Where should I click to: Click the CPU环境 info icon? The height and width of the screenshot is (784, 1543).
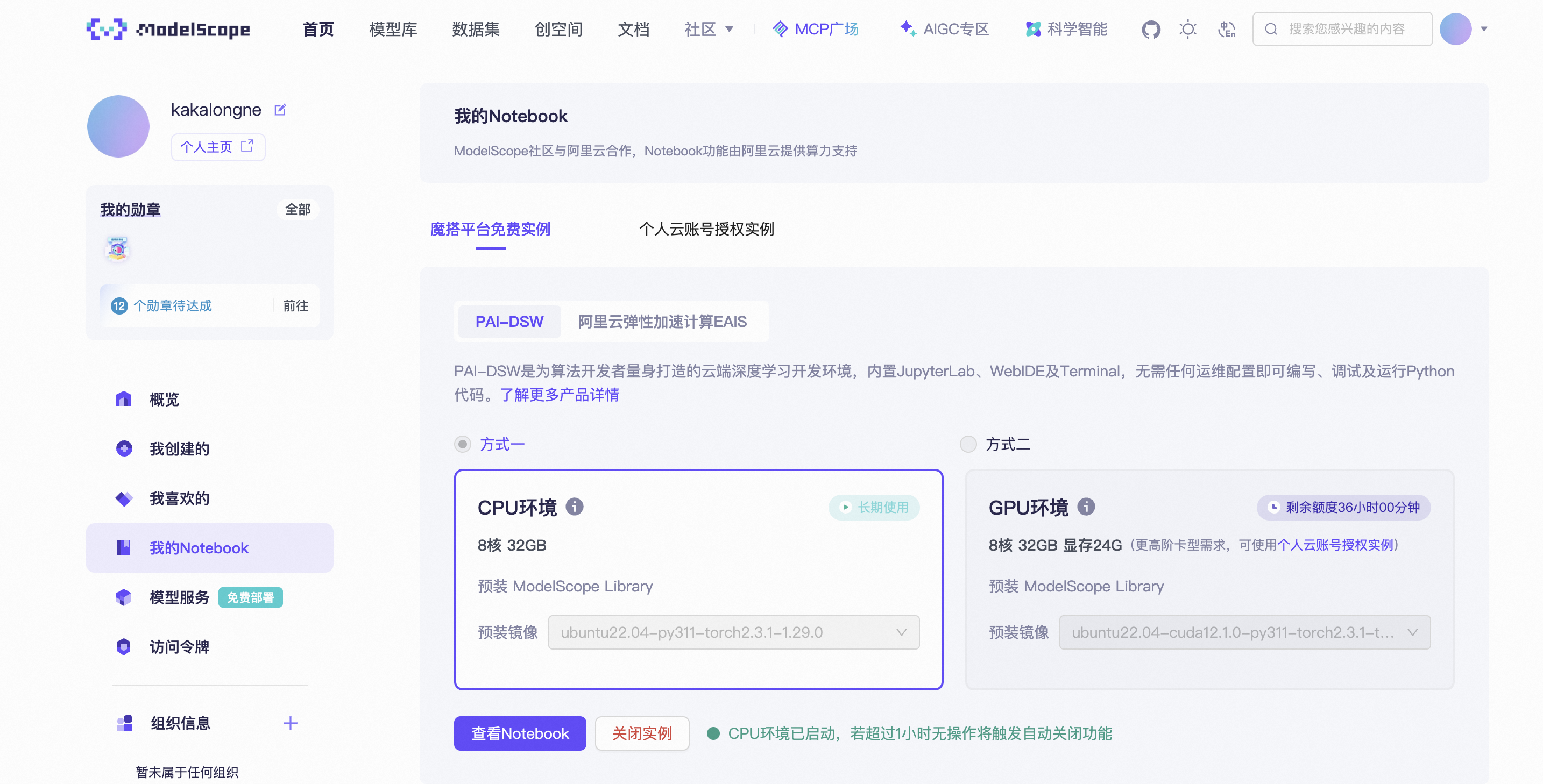(x=575, y=507)
